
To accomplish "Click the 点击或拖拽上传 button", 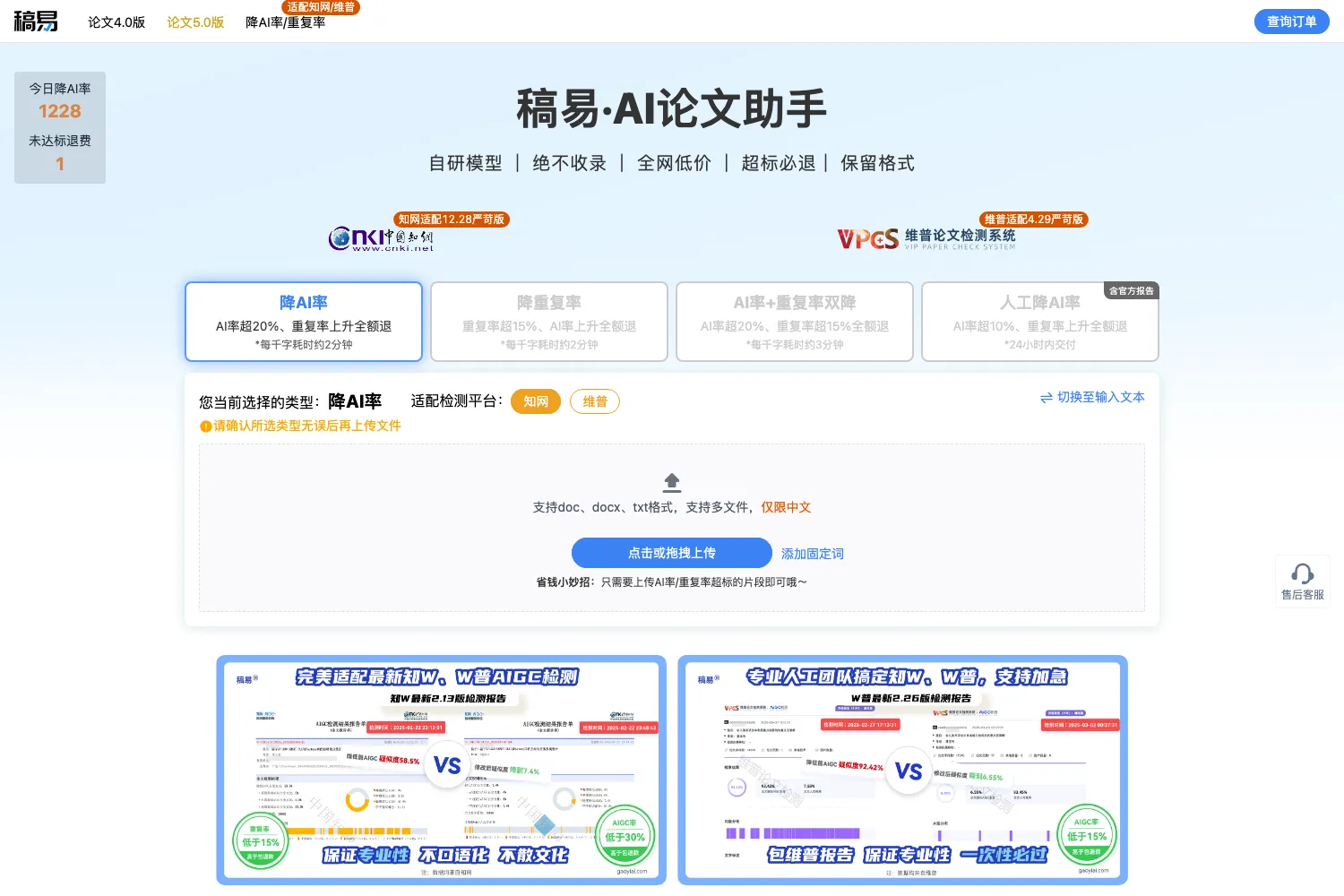I will pos(672,553).
